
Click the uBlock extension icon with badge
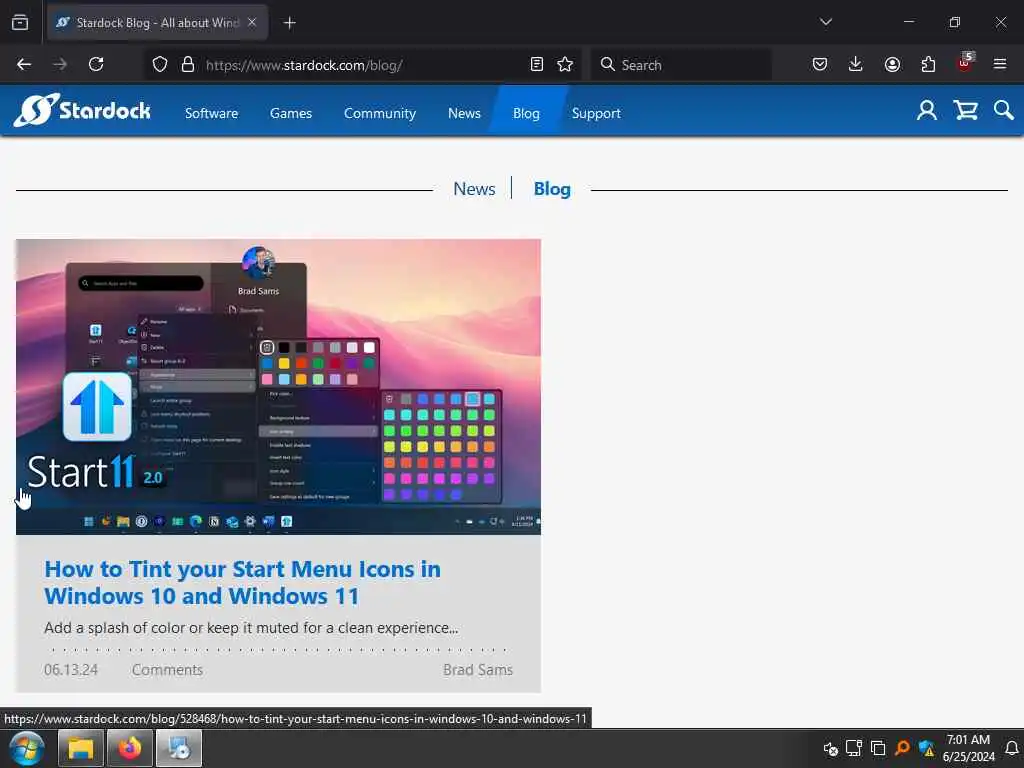pyautogui.click(x=965, y=63)
